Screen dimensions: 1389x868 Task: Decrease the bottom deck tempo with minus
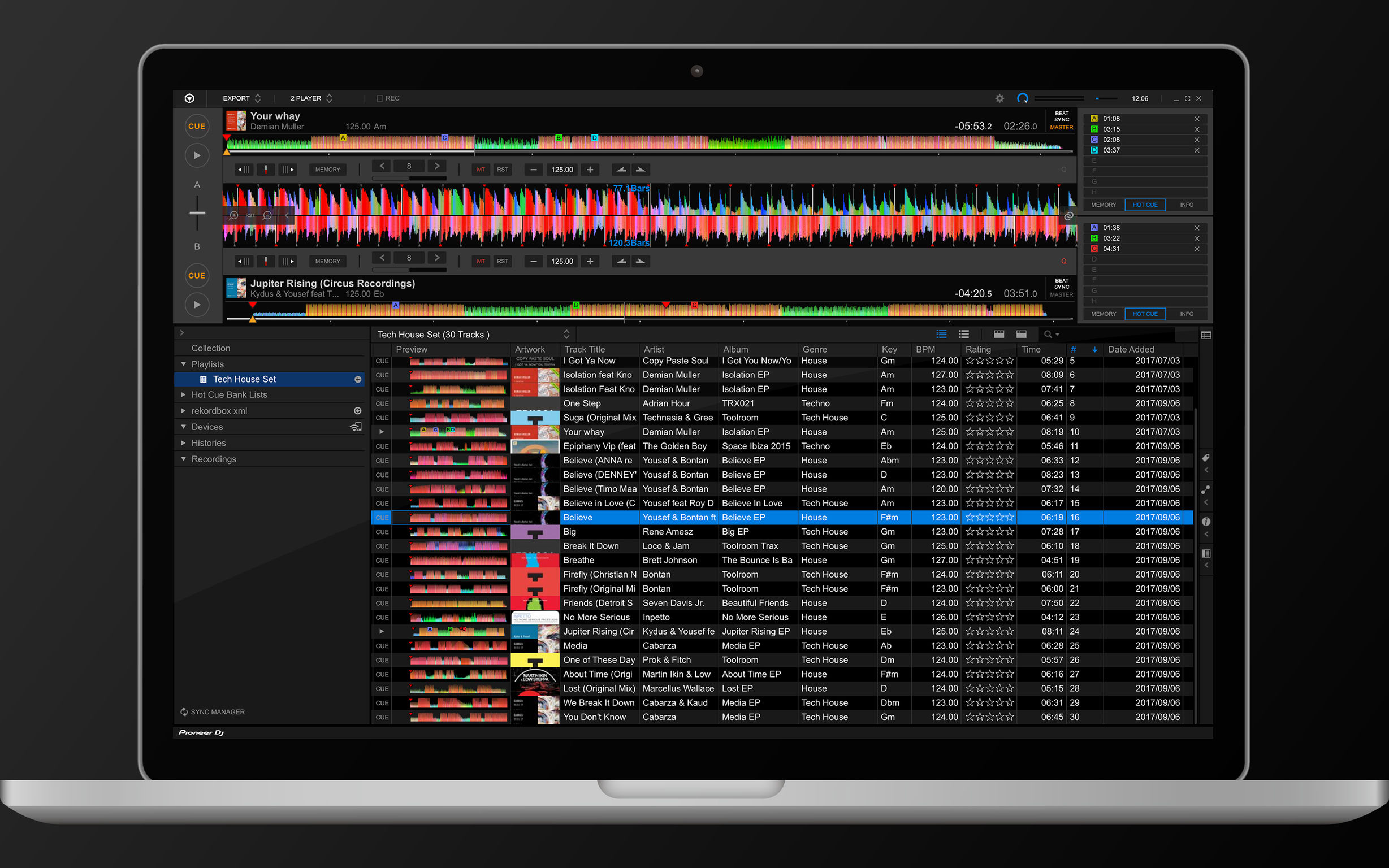(x=534, y=261)
